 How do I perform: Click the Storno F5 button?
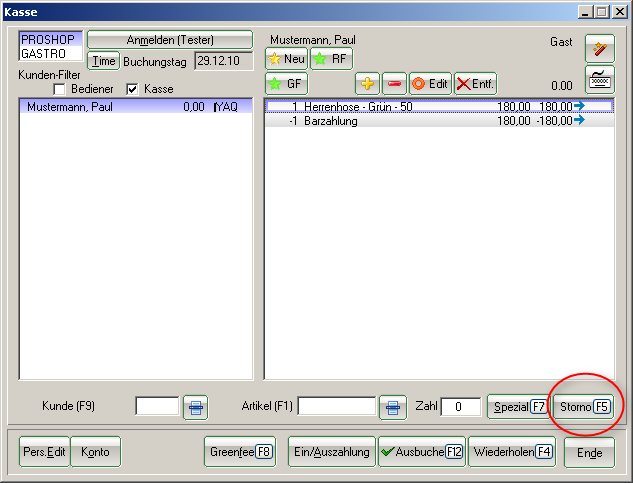(584, 407)
